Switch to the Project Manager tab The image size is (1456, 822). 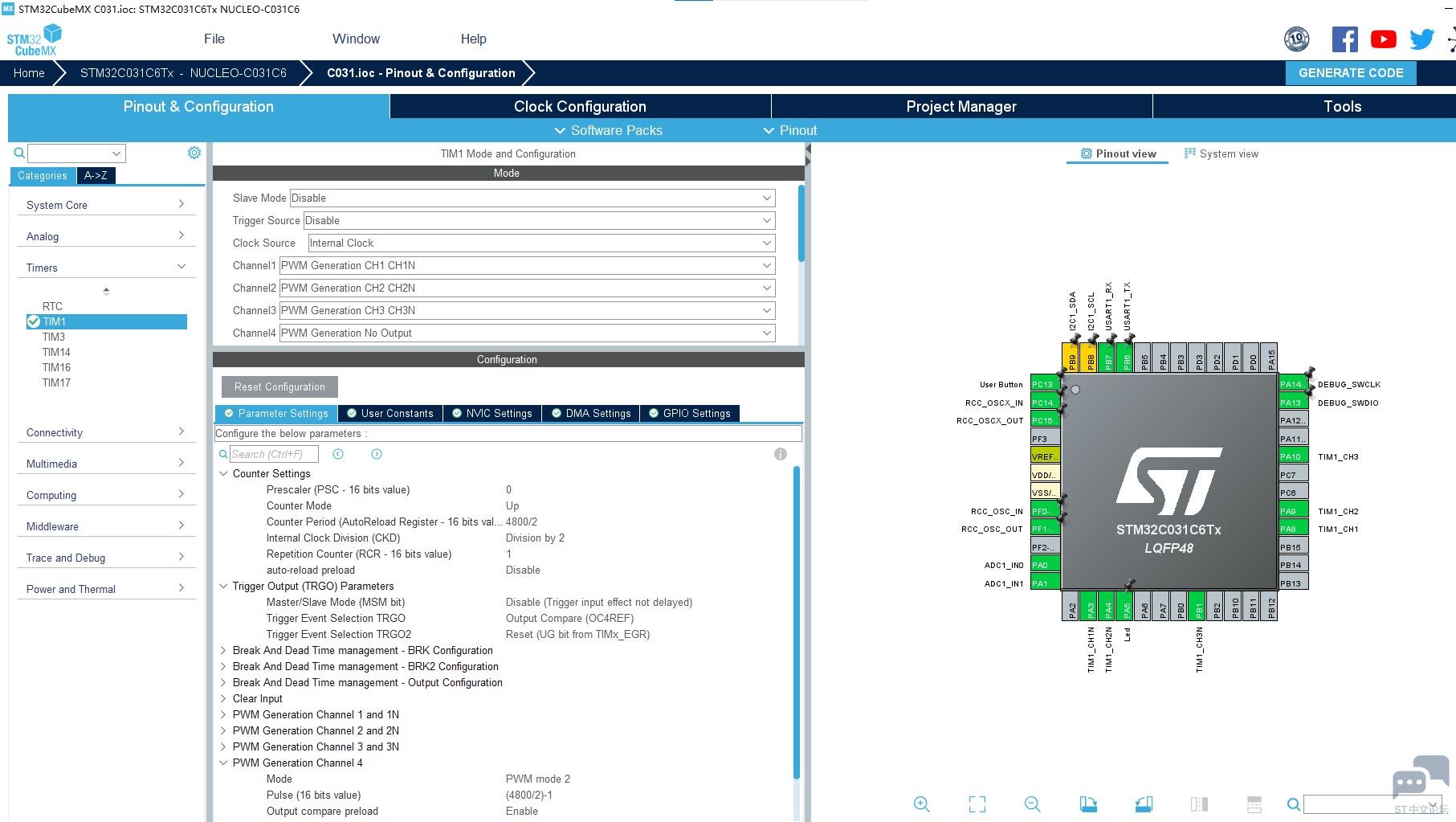pos(961,106)
